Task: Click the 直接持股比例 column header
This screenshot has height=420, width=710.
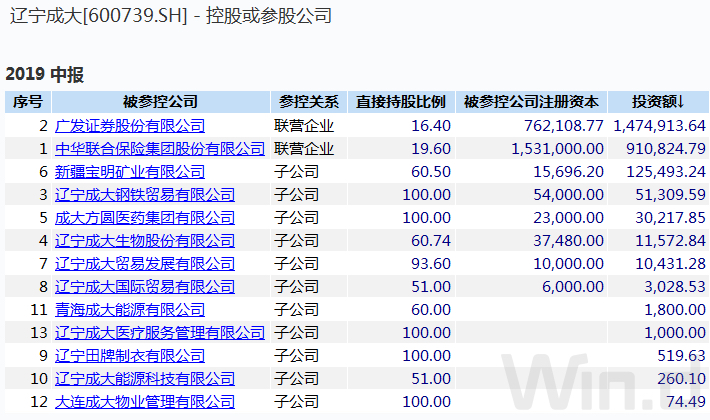Action: tap(401, 102)
